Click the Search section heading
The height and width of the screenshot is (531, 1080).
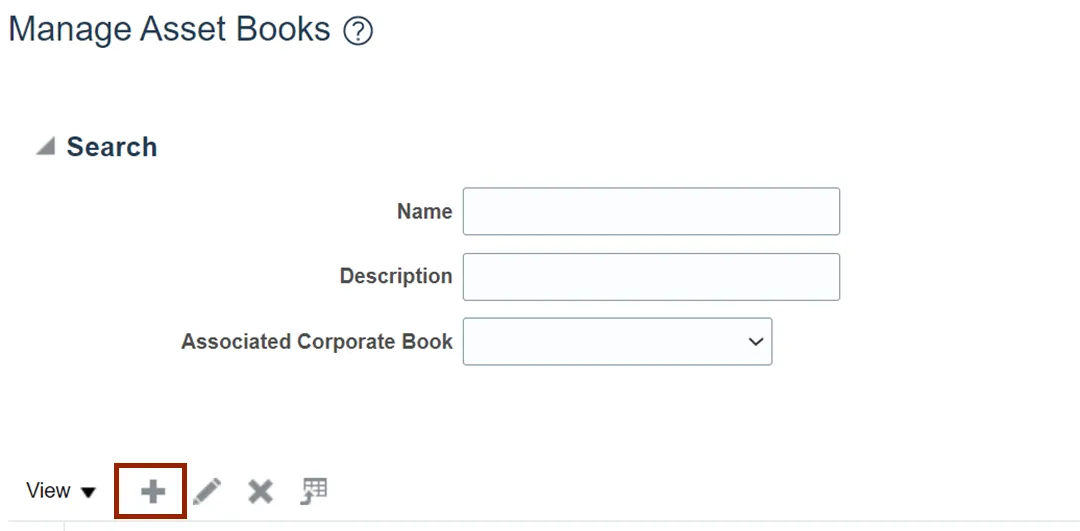click(112, 147)
